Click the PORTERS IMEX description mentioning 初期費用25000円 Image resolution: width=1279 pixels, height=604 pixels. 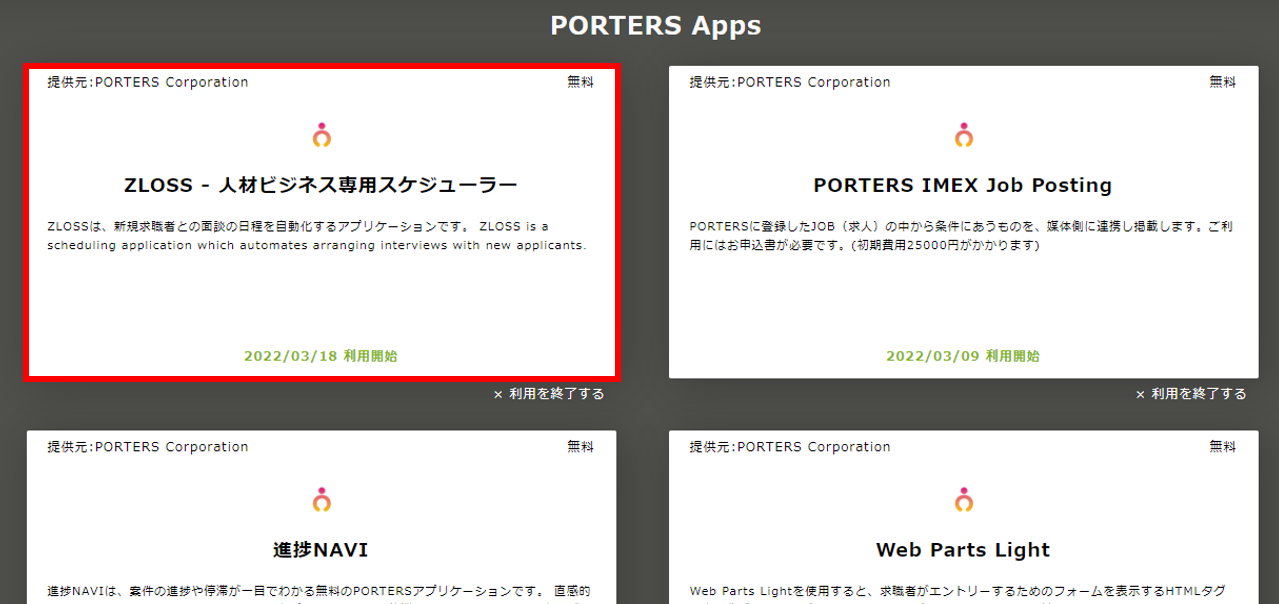tap(961, 236)
